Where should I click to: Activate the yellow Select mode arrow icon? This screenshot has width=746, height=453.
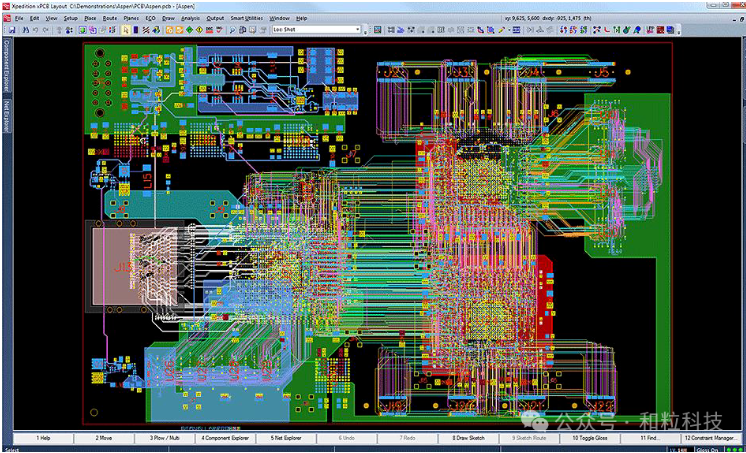[126, 30]
